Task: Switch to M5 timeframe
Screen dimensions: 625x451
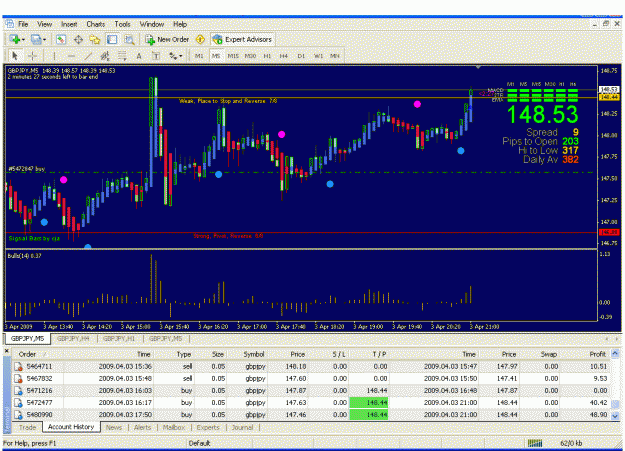Action: (x=216, y=56)
